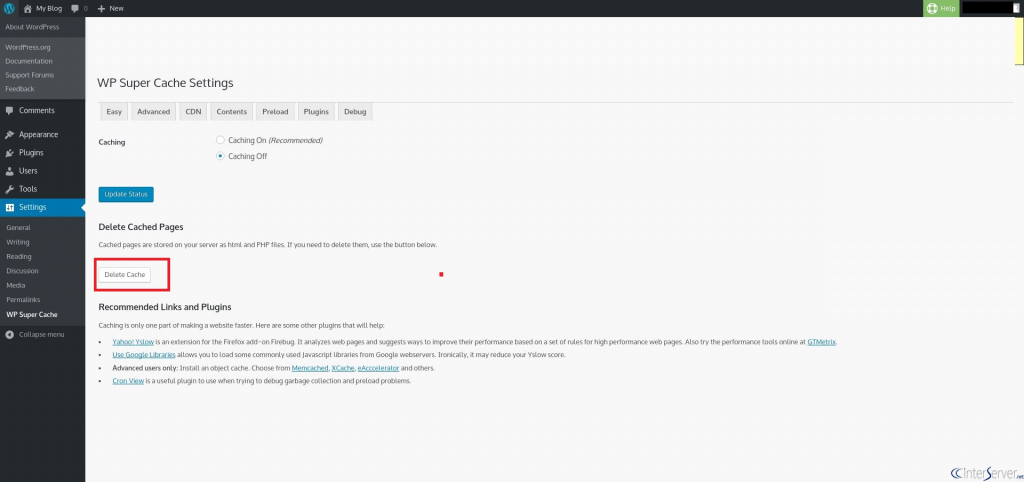Click the Plugins plug icon

9,153
